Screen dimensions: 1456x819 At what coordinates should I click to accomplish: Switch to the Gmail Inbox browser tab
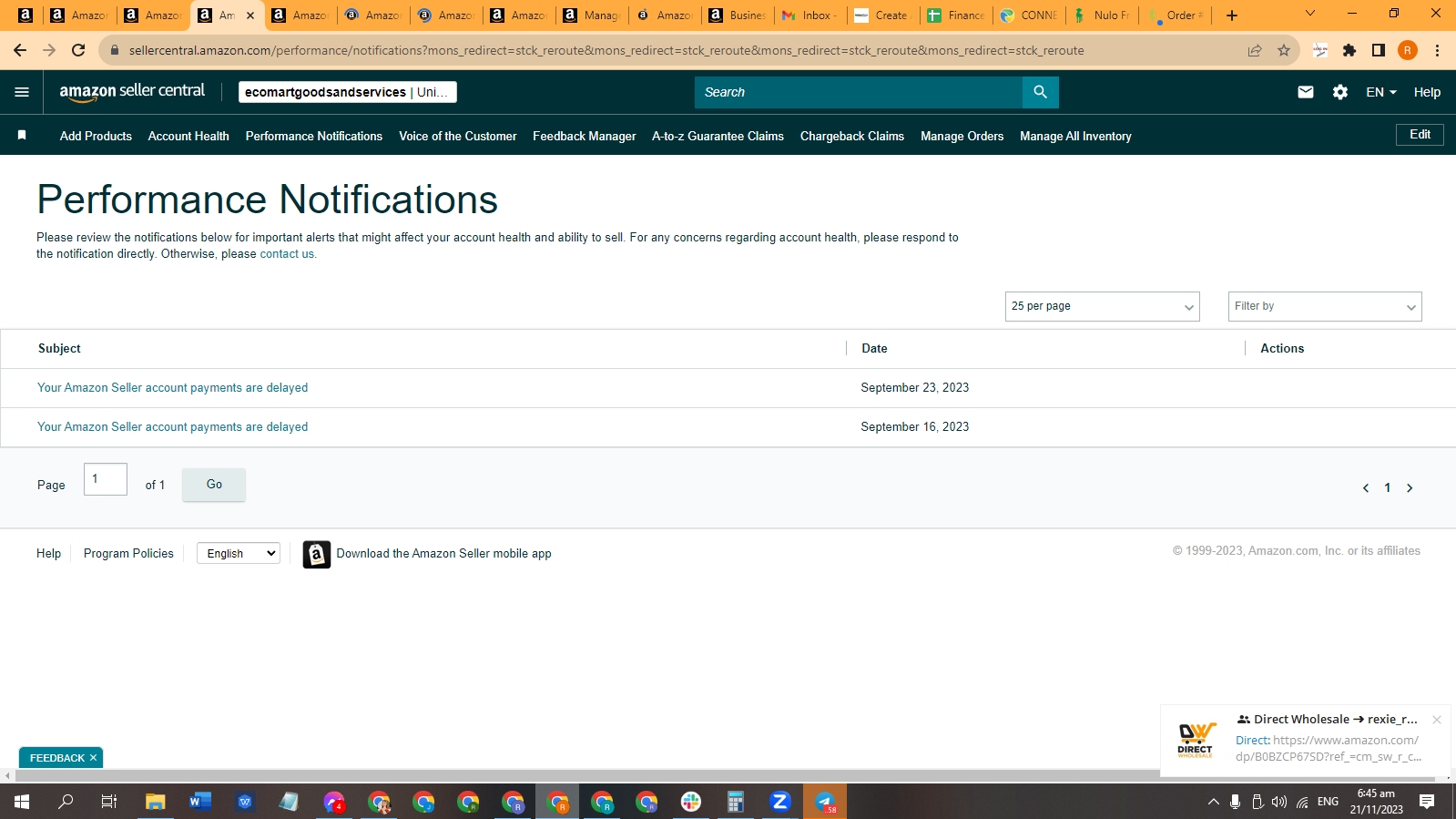(x=810, y=15)
